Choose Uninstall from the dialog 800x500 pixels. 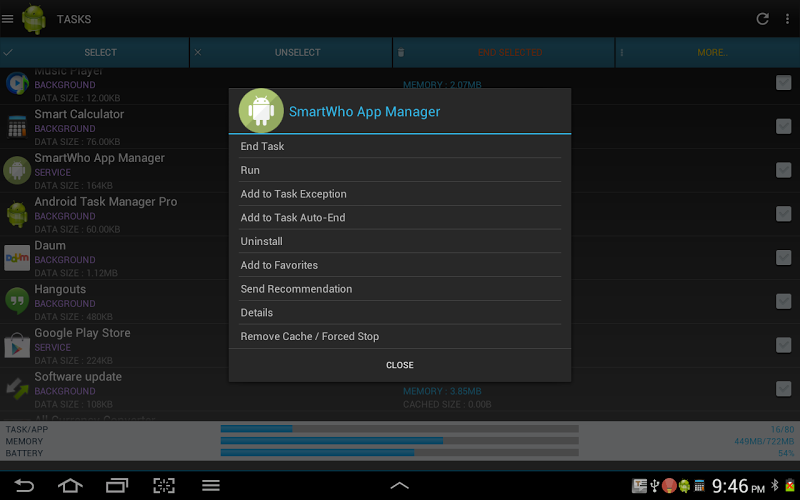(400, 241)
